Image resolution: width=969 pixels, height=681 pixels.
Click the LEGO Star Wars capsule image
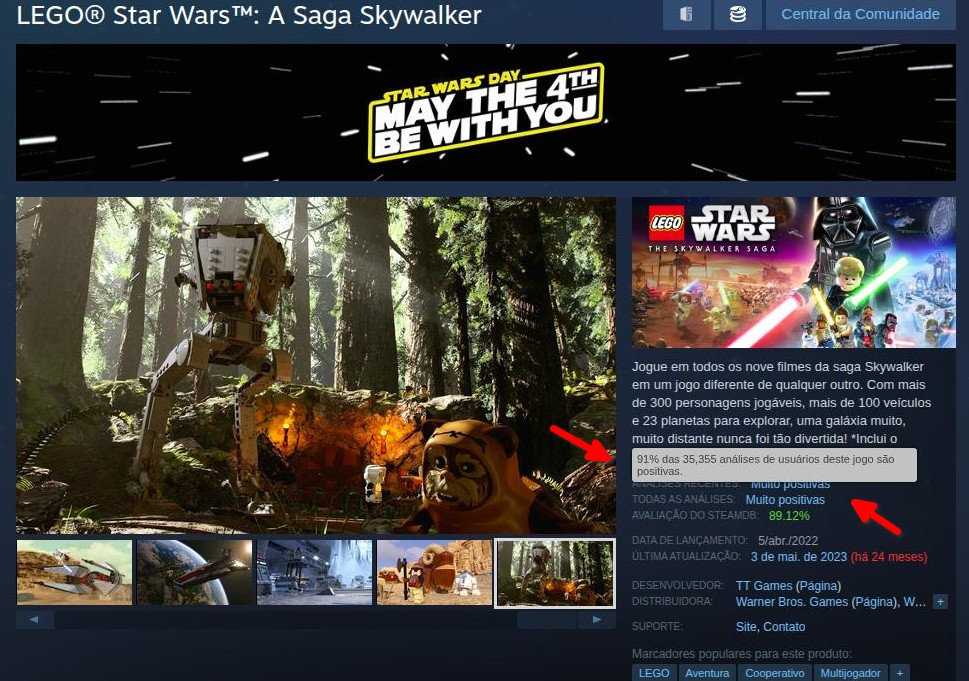pos(793,273)
